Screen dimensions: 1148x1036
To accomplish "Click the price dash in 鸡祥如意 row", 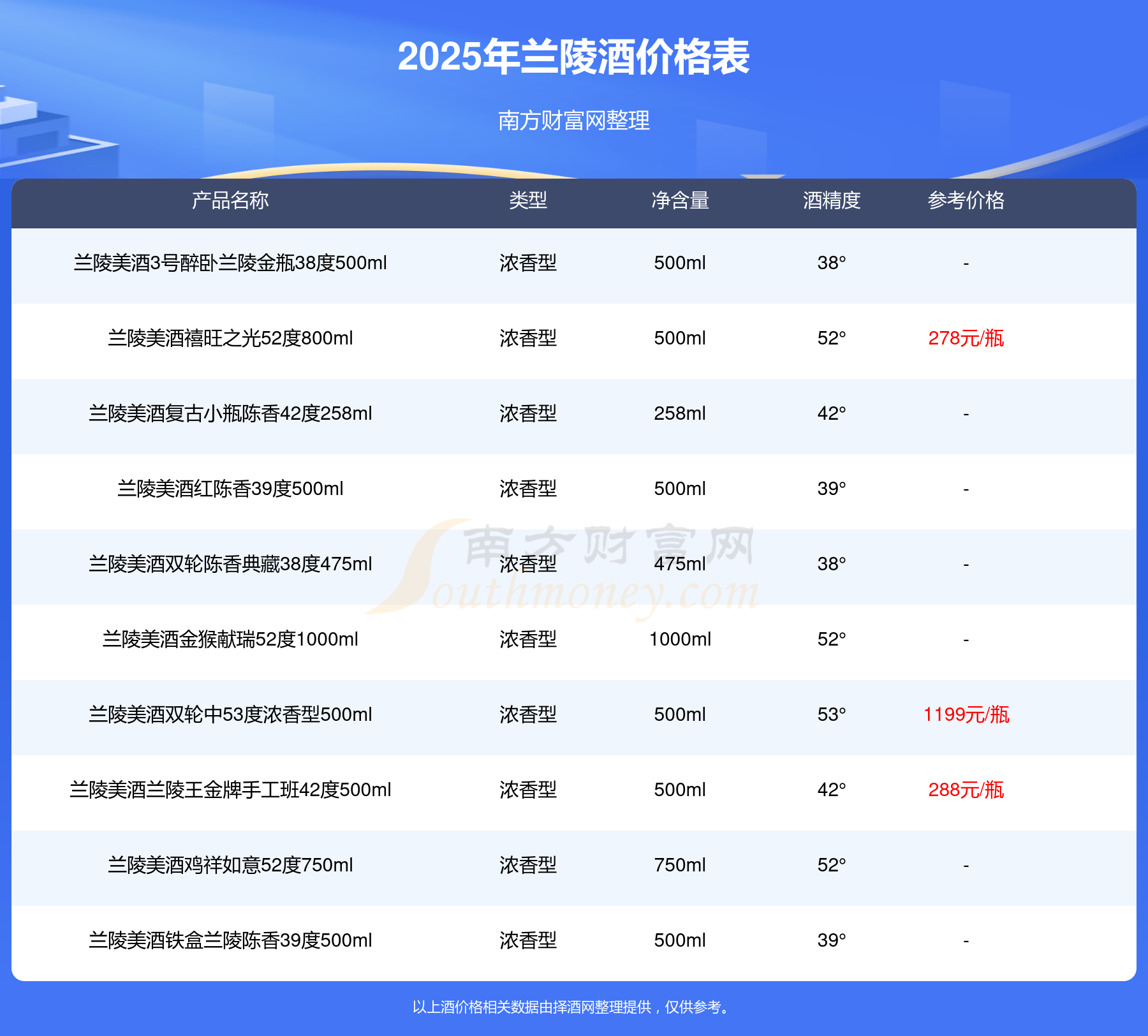I will click(x=966, y=865).
